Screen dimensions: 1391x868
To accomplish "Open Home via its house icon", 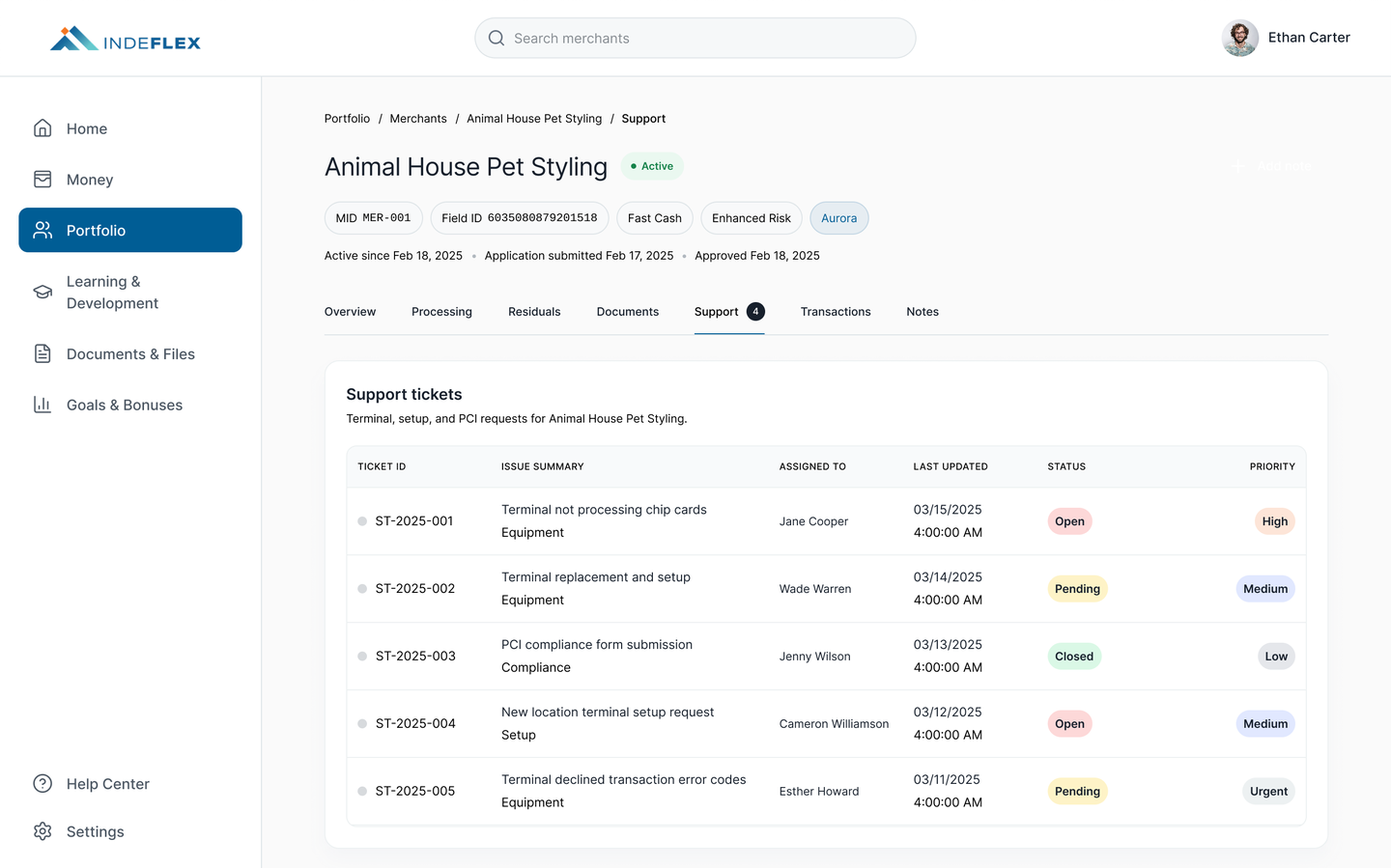I will pos(43,128).
